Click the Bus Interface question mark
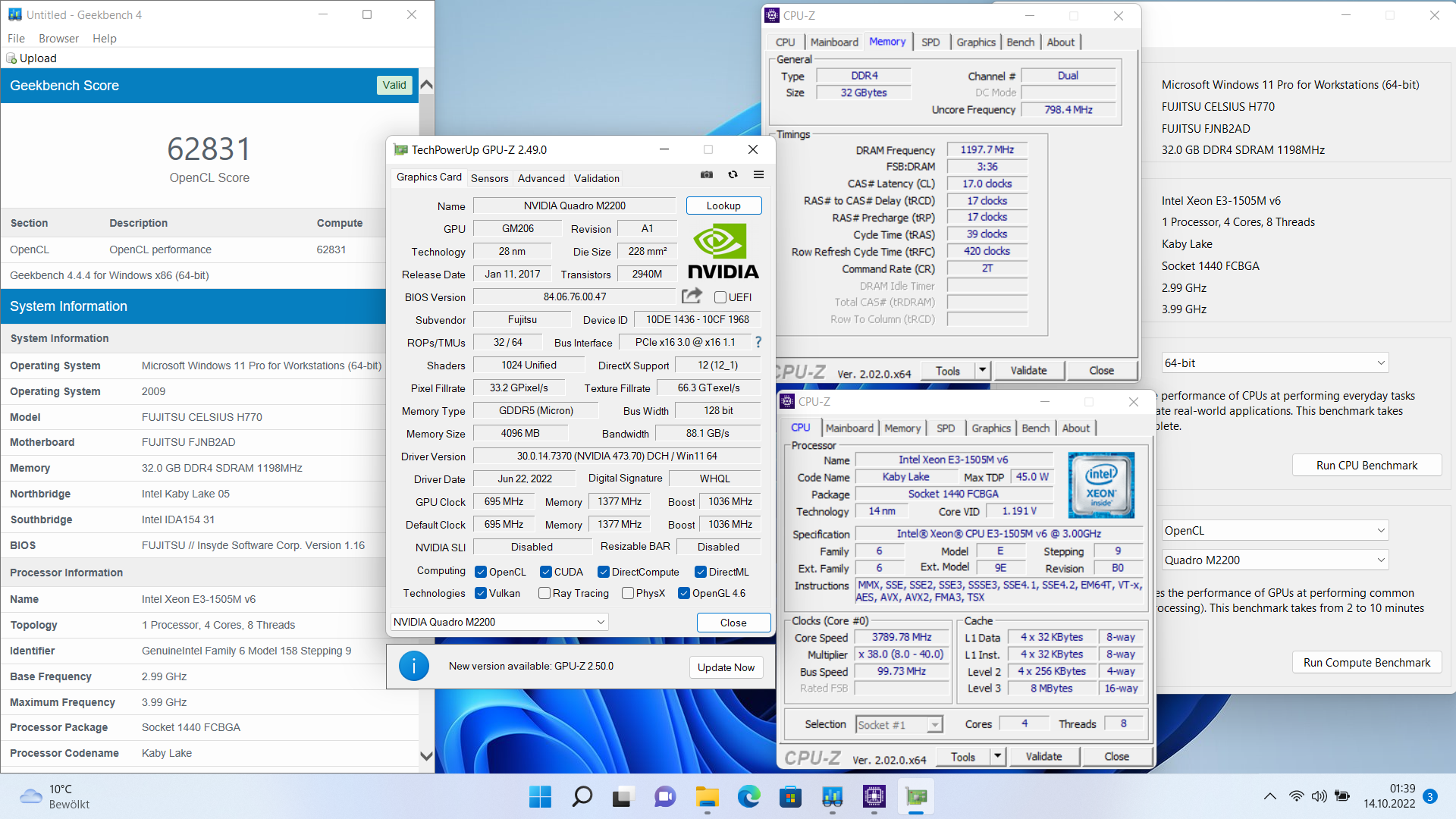Viewport: 1456px width, 819px height. tap(758, 342)
